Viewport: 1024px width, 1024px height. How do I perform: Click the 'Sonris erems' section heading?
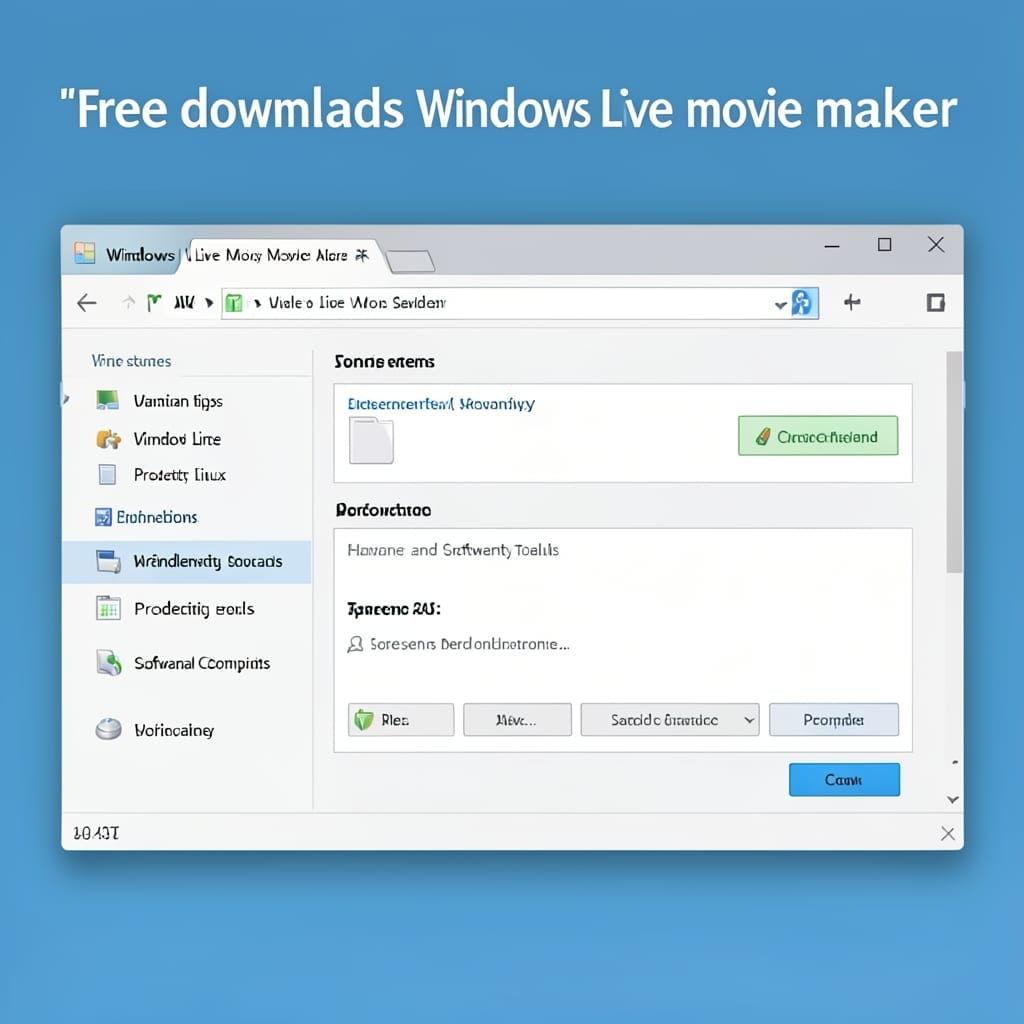click(384, 362)
